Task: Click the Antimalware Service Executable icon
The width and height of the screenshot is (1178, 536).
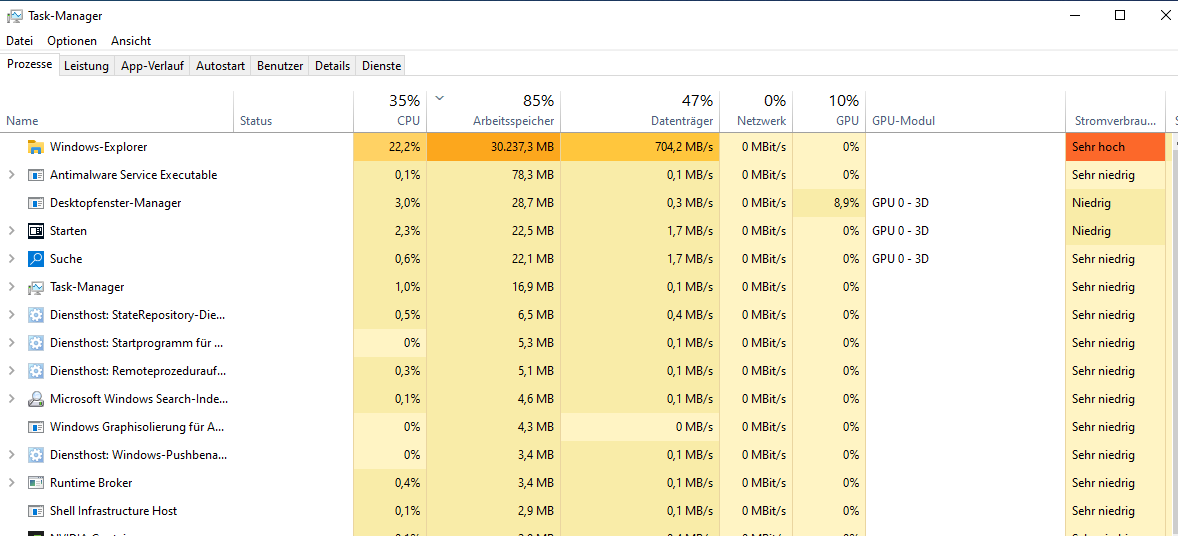Action: click(x=35, y=175)
